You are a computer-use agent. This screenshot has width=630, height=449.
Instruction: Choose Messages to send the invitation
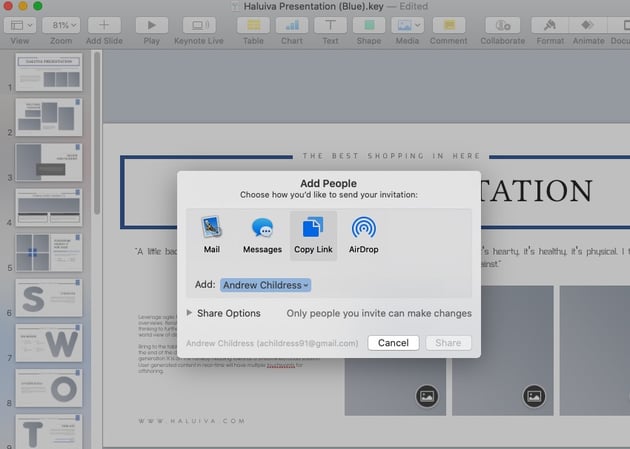pos(262,234)
